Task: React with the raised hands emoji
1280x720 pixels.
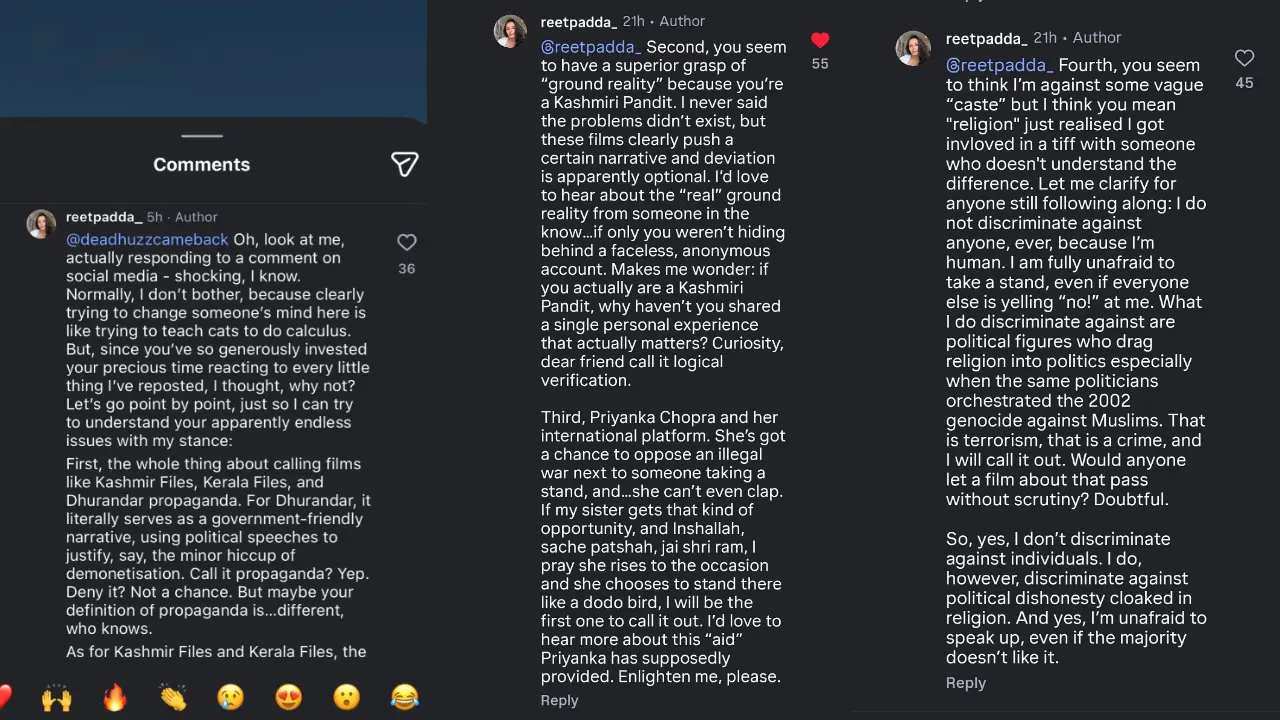Action: [57, 696]
